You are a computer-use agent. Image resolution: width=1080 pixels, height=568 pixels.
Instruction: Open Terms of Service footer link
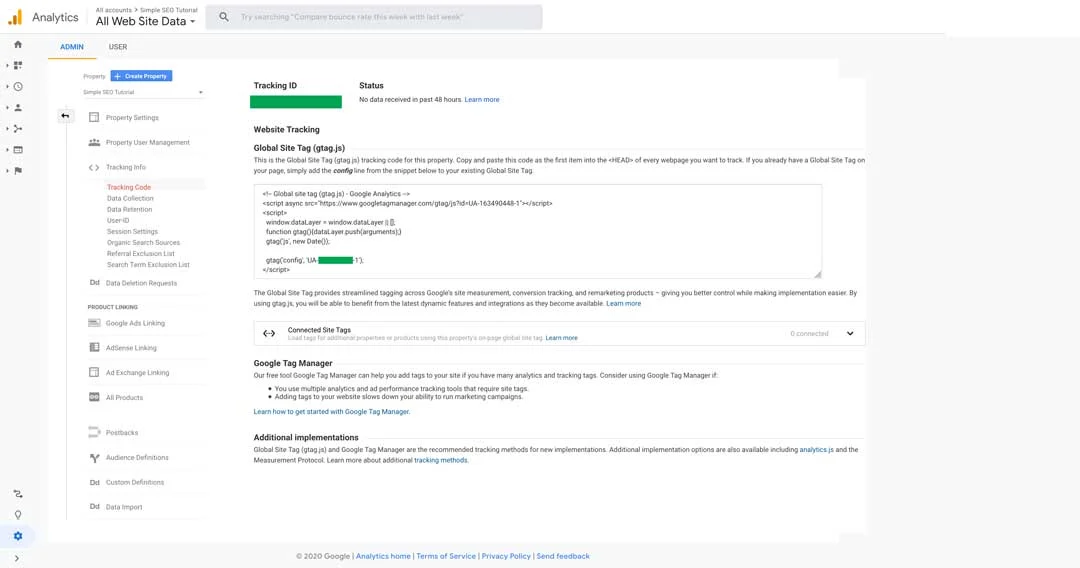click(x=446, y=556)
